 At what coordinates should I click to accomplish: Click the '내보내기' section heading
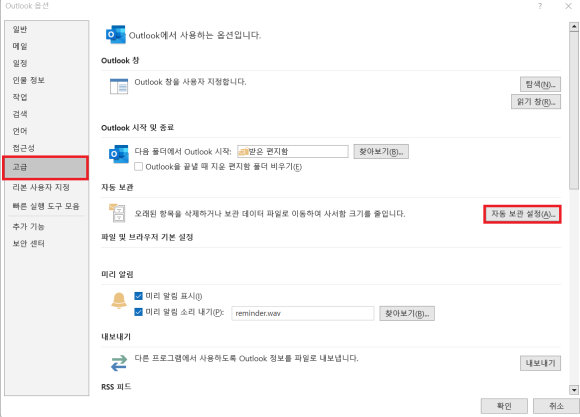click(x=116, y=337)
